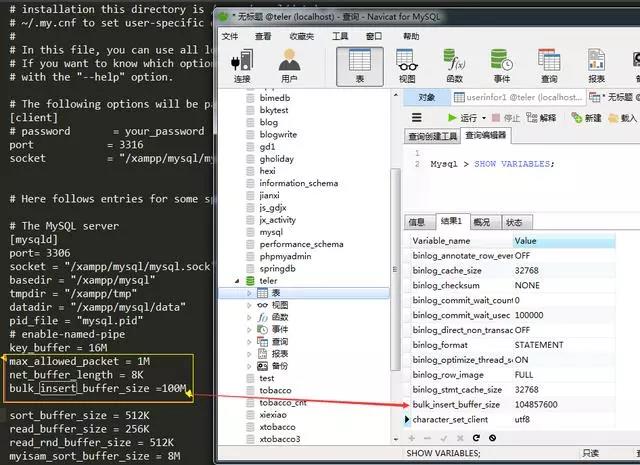This screenshot has width=640, height=465.
Task: Open the 工具 menu
Action: point(340,36)
